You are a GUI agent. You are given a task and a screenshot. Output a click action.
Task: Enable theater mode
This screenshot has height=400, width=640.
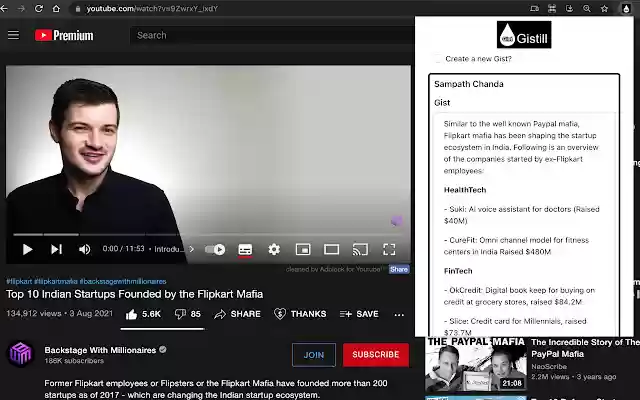click(331, 249)
